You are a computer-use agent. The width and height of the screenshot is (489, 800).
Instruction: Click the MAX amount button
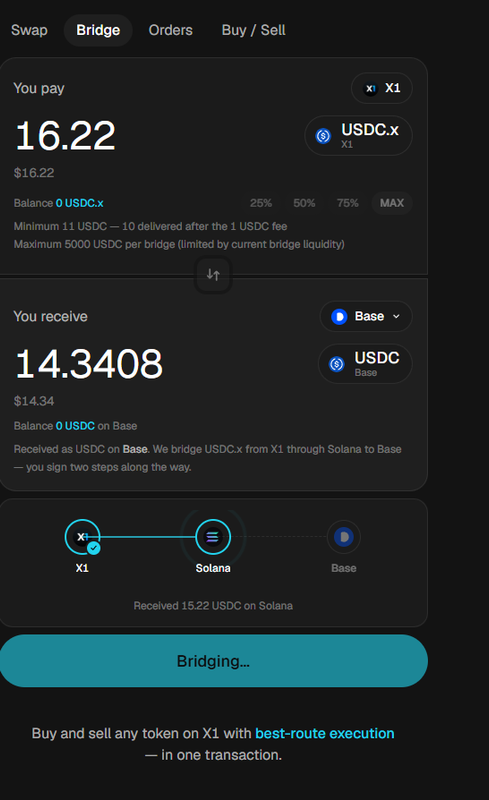pos(392,203)
